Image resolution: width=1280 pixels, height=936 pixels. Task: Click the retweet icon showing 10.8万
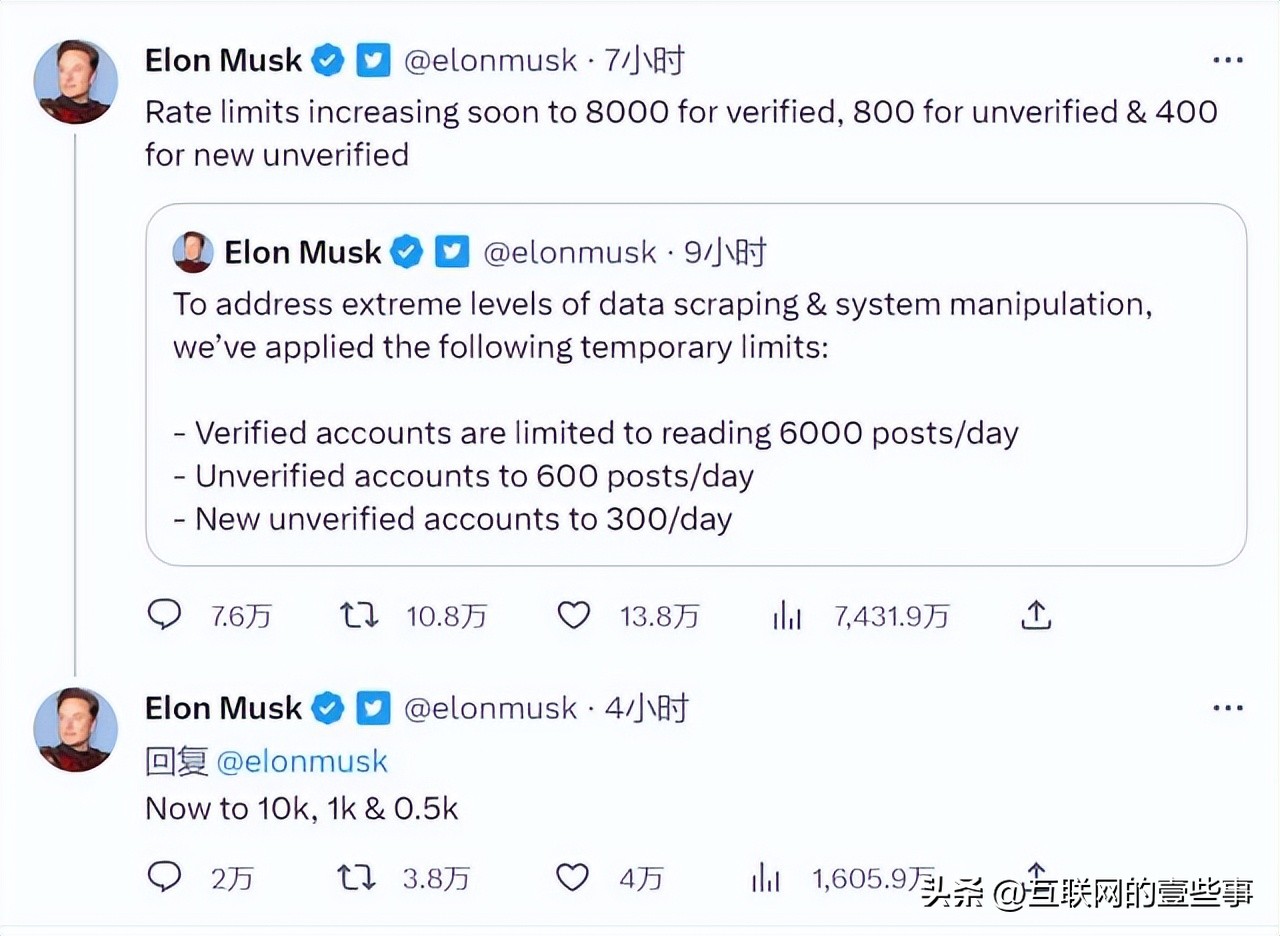point(357,615)
